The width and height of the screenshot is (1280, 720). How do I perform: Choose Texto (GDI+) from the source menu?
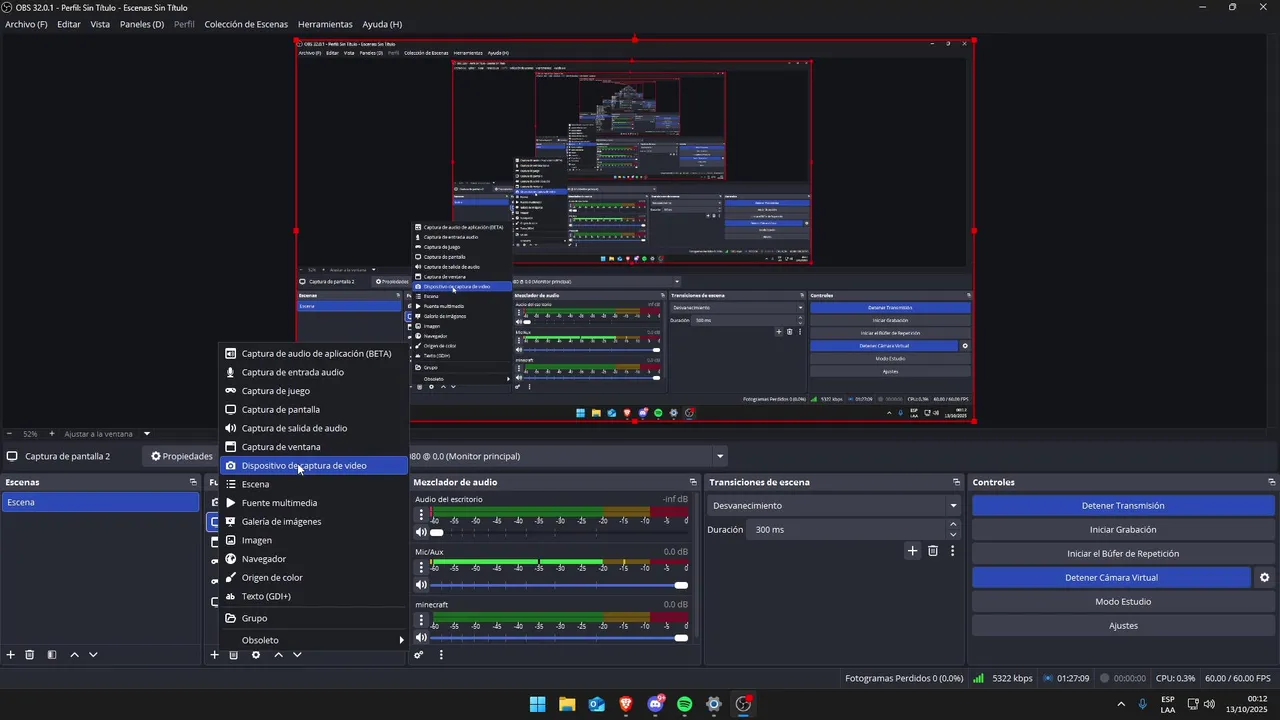[313, 596]
